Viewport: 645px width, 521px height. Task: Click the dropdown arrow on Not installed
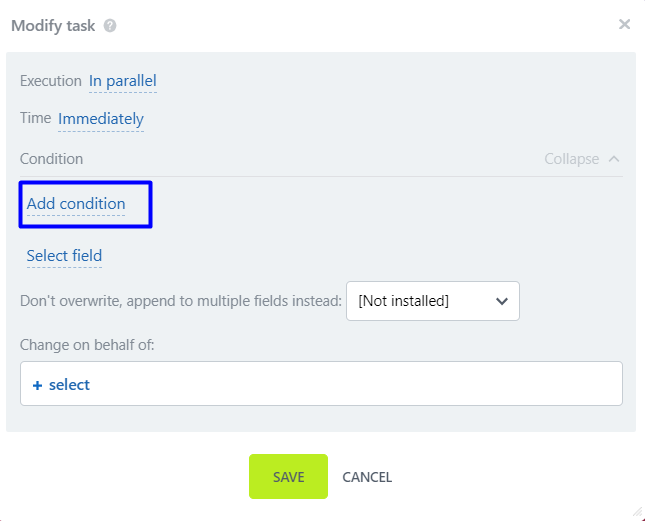(501, 300)
